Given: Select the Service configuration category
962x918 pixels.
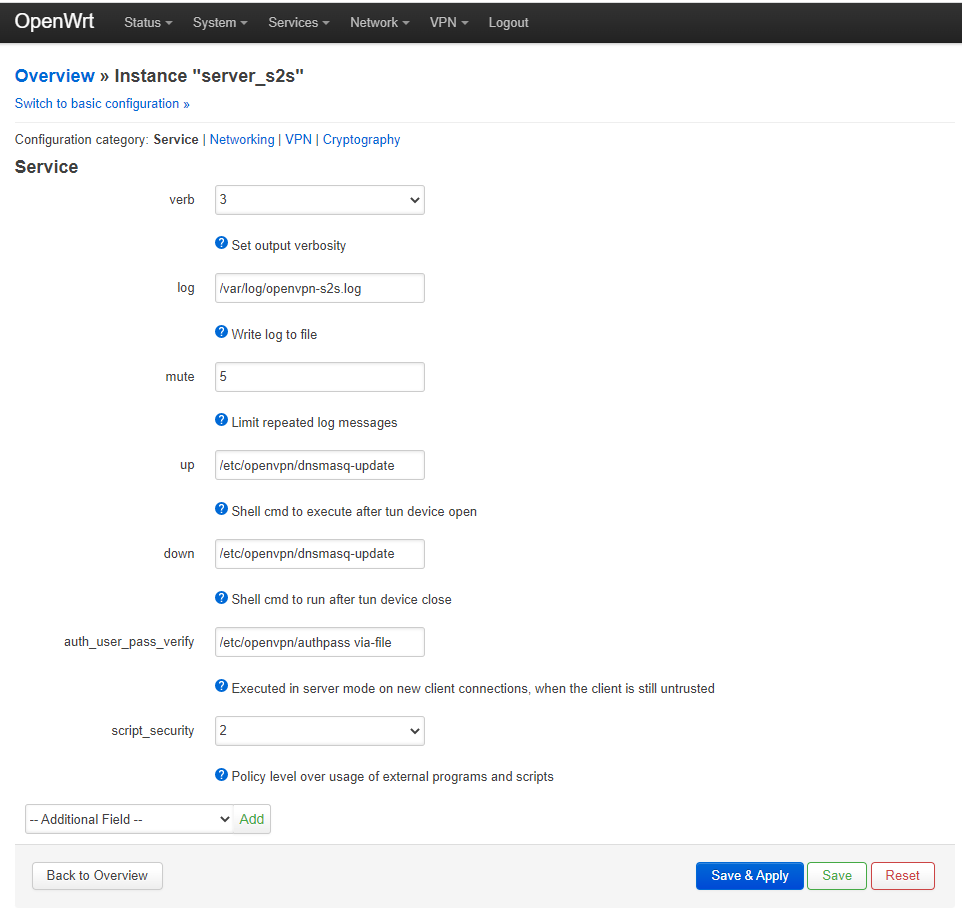Looking at the screenshot, I should (175, 140).
